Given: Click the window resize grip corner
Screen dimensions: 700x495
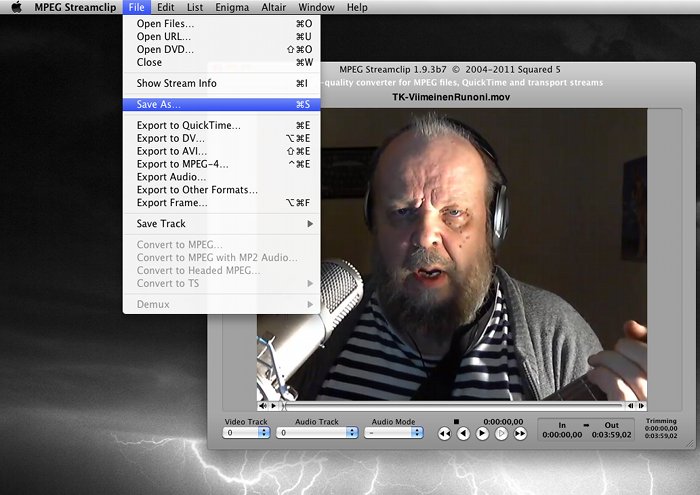Looking at the screenshot, I should coord(691,444).
